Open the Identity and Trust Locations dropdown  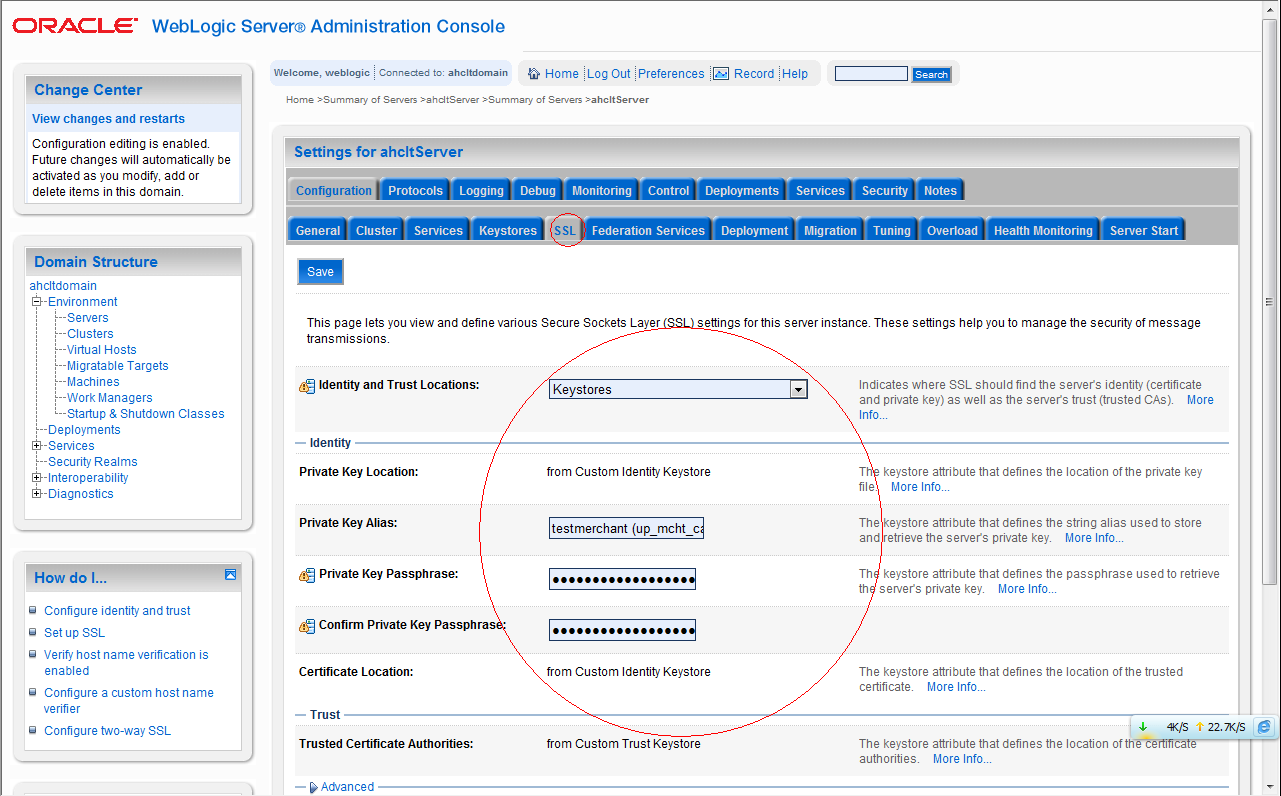click(798, 390)
